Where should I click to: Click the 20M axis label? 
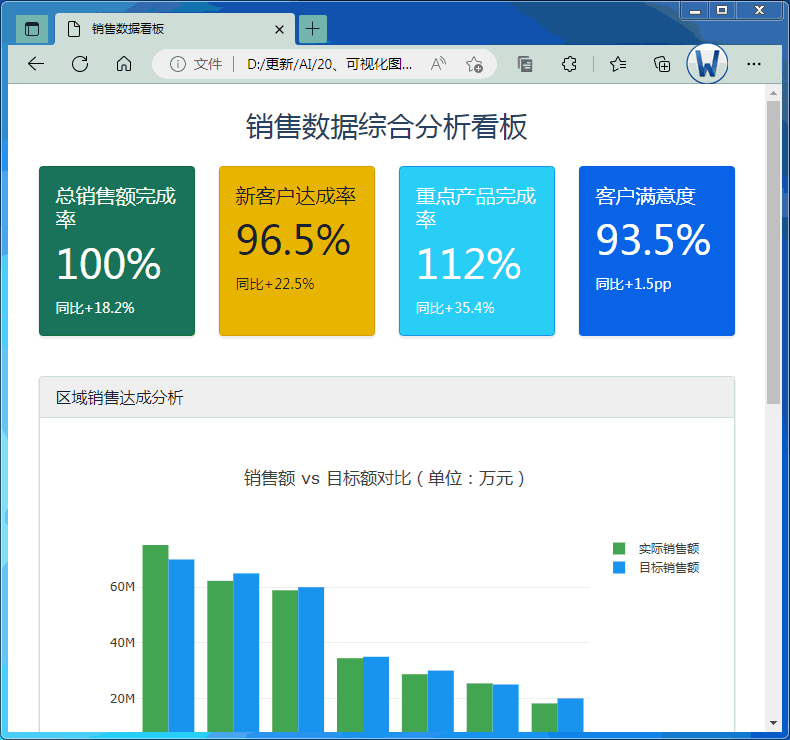[x=122, y=698]
